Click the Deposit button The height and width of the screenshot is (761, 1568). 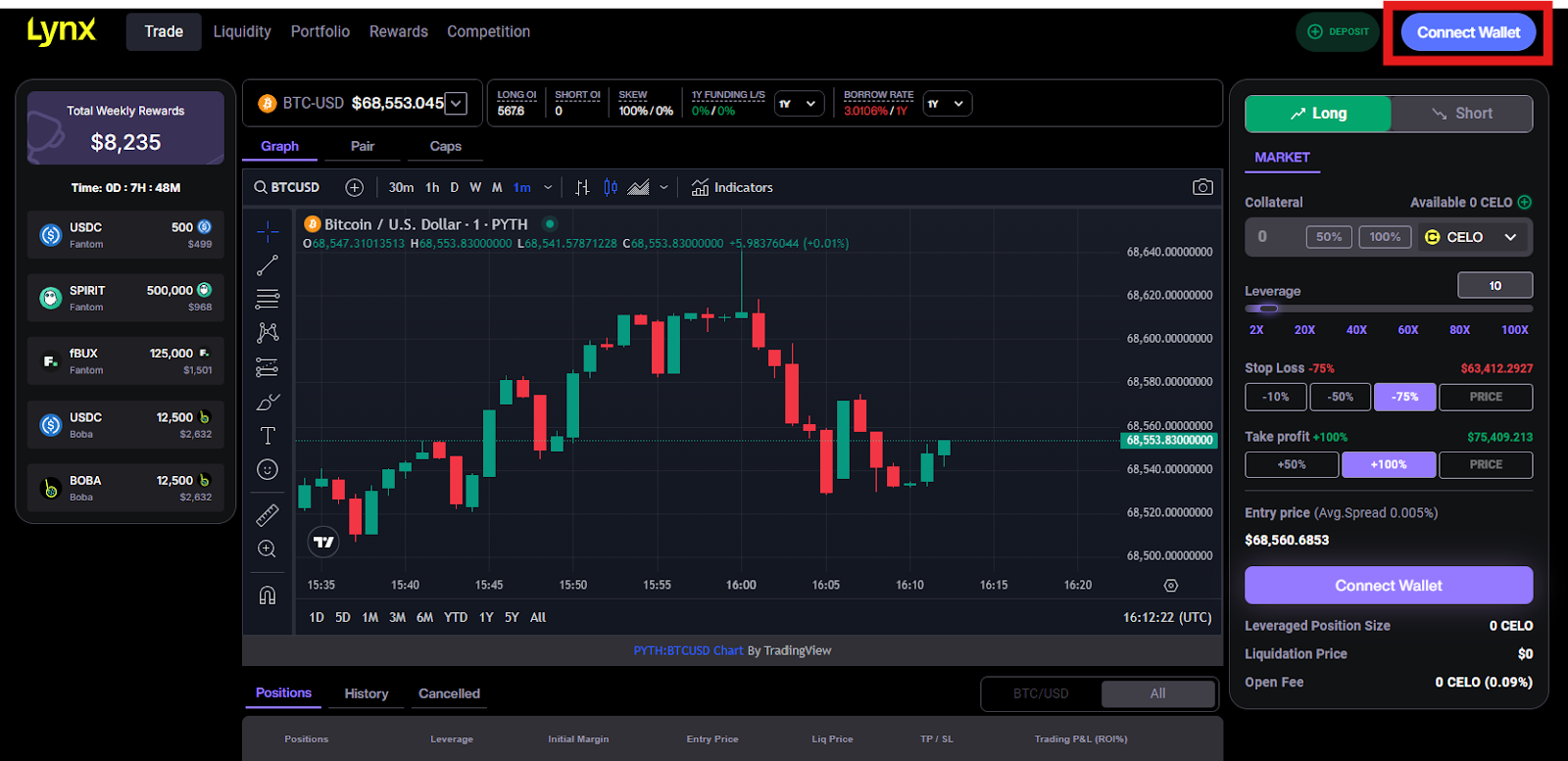[1338, 31]
